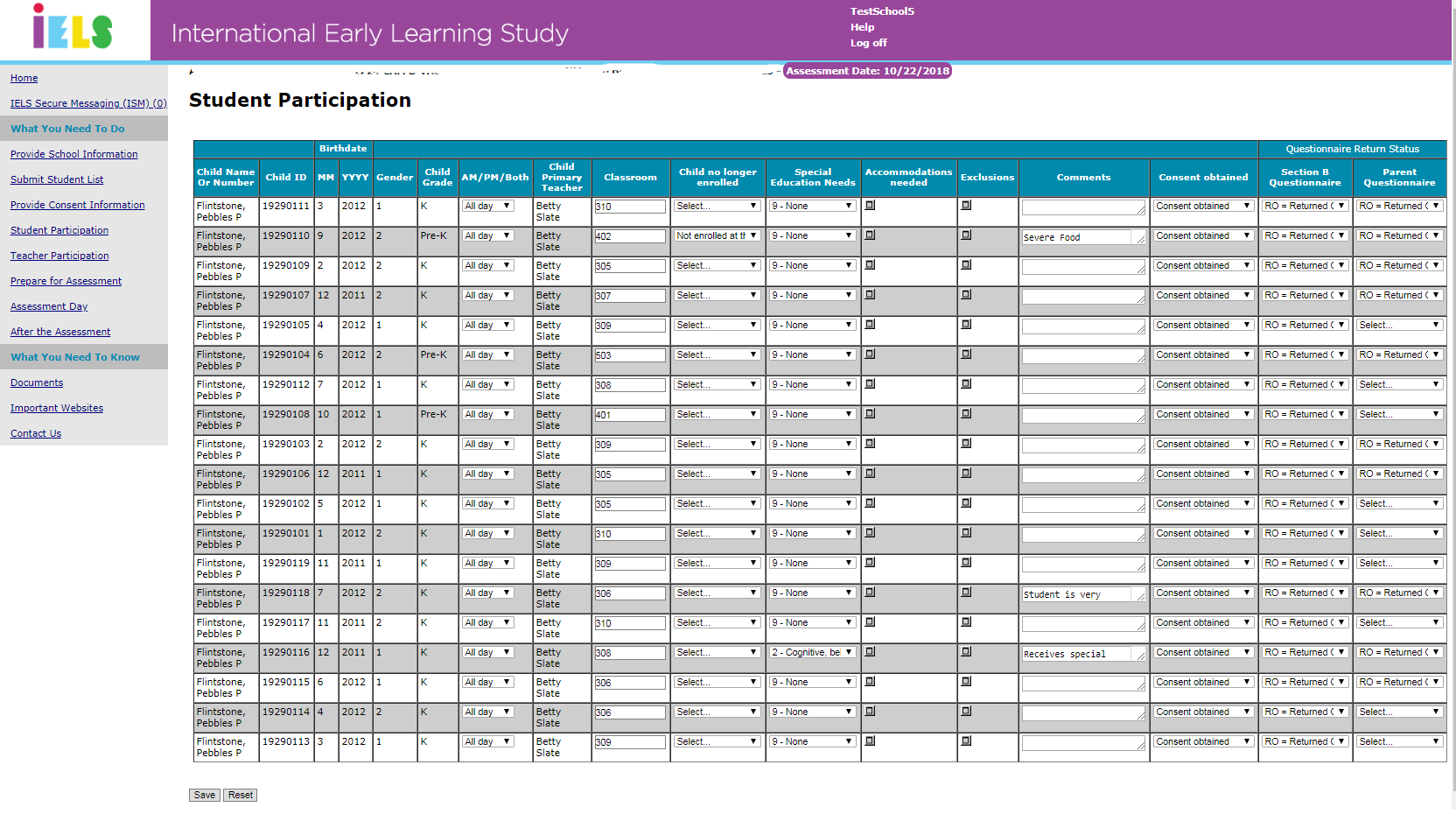
Task: Click Classroom field for child 19290114
Action: [630, 712]
